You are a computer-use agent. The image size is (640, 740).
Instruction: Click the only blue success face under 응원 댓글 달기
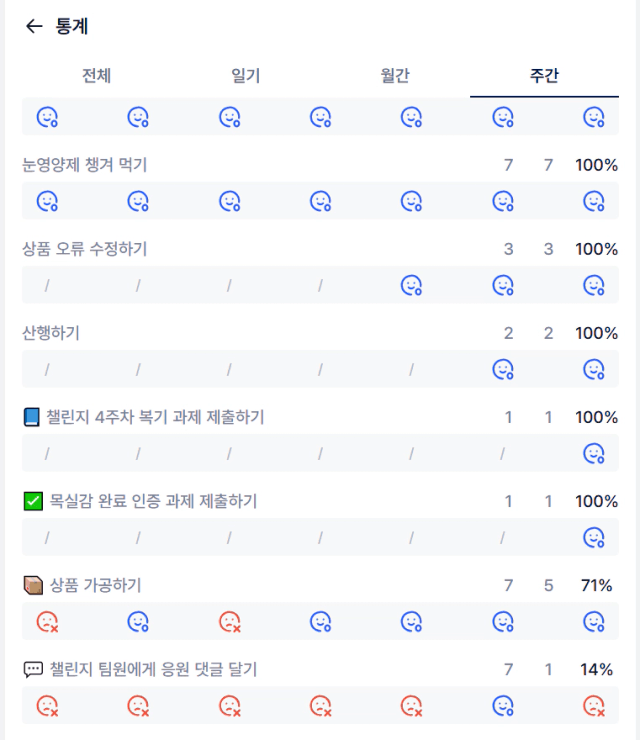(503, 706)
